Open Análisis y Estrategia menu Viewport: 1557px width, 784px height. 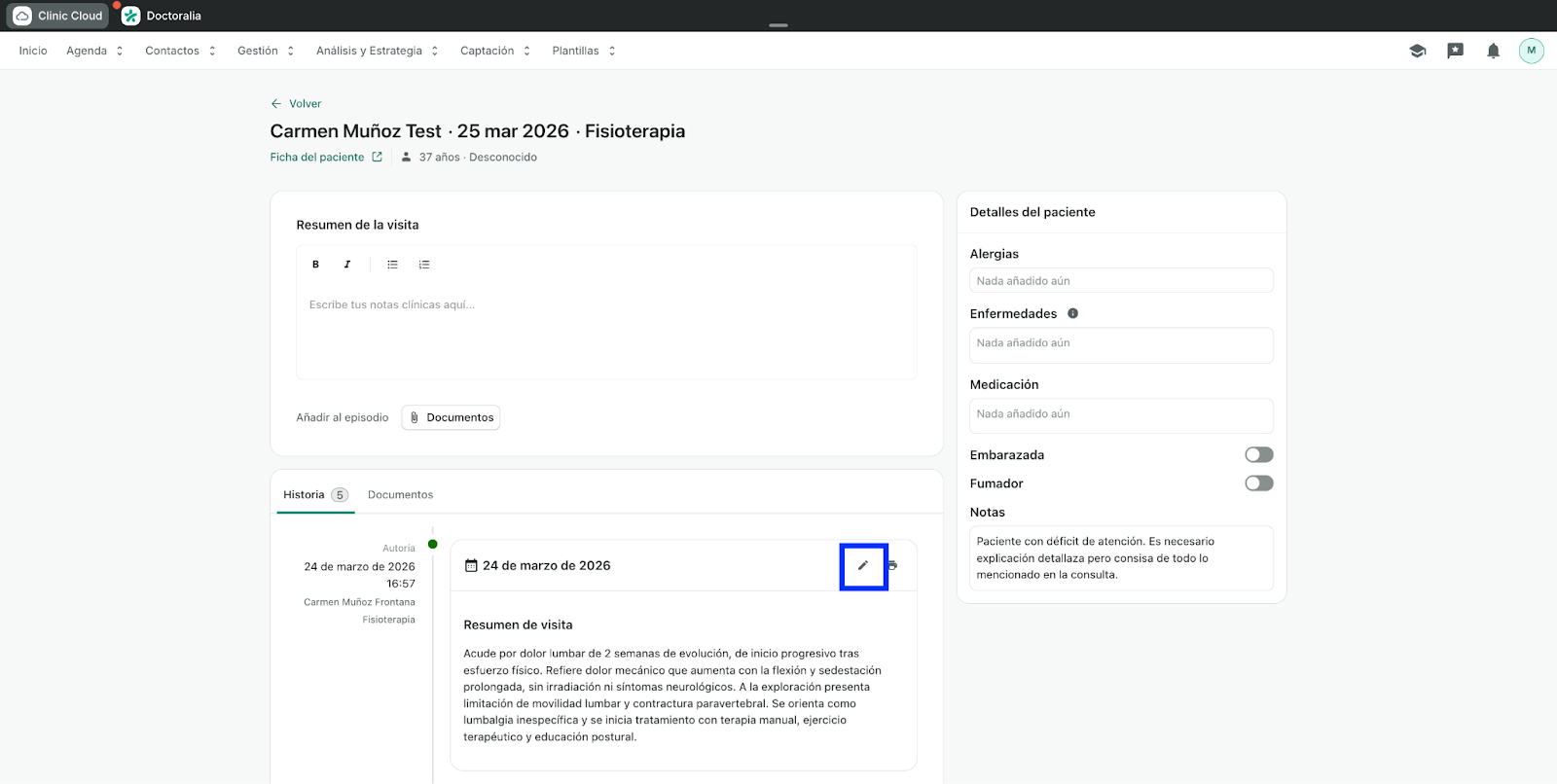point(369,51)
